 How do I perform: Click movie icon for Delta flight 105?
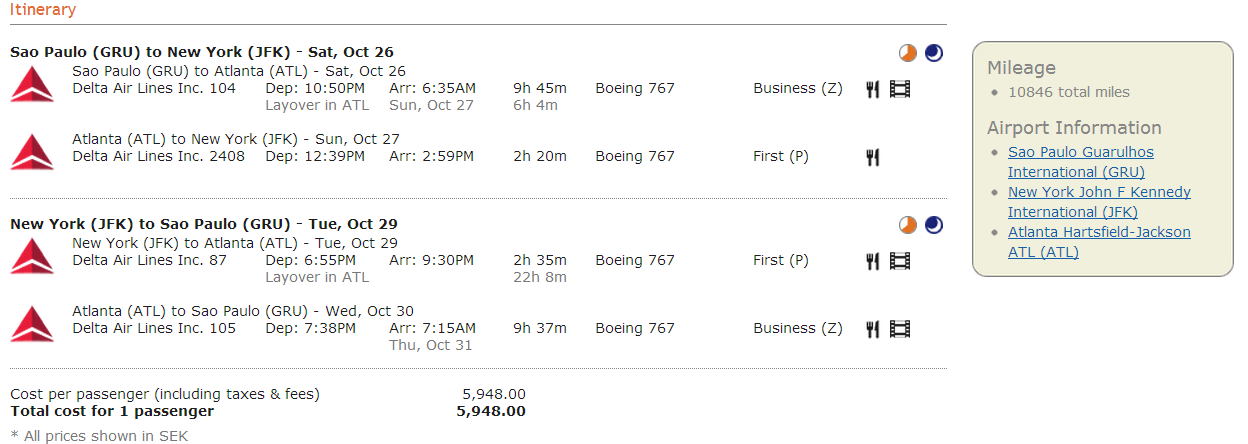[900, 329]
